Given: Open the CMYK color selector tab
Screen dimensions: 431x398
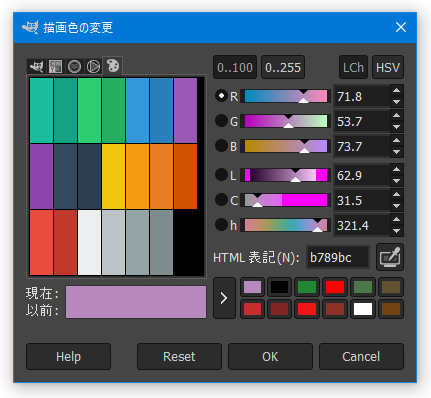Looking at the screenshot, I should tap(55, 66).
